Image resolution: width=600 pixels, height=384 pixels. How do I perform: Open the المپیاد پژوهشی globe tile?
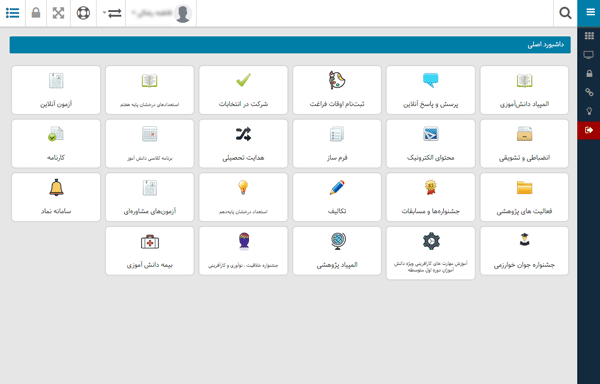[x=337, y=251]
